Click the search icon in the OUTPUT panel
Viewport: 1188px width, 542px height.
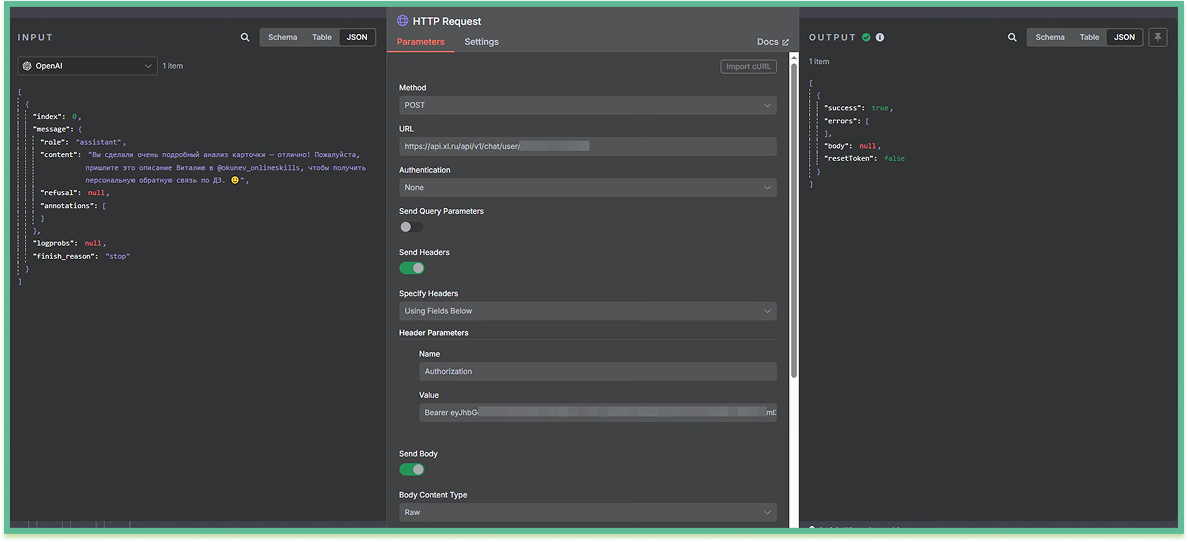[1012, 37]
